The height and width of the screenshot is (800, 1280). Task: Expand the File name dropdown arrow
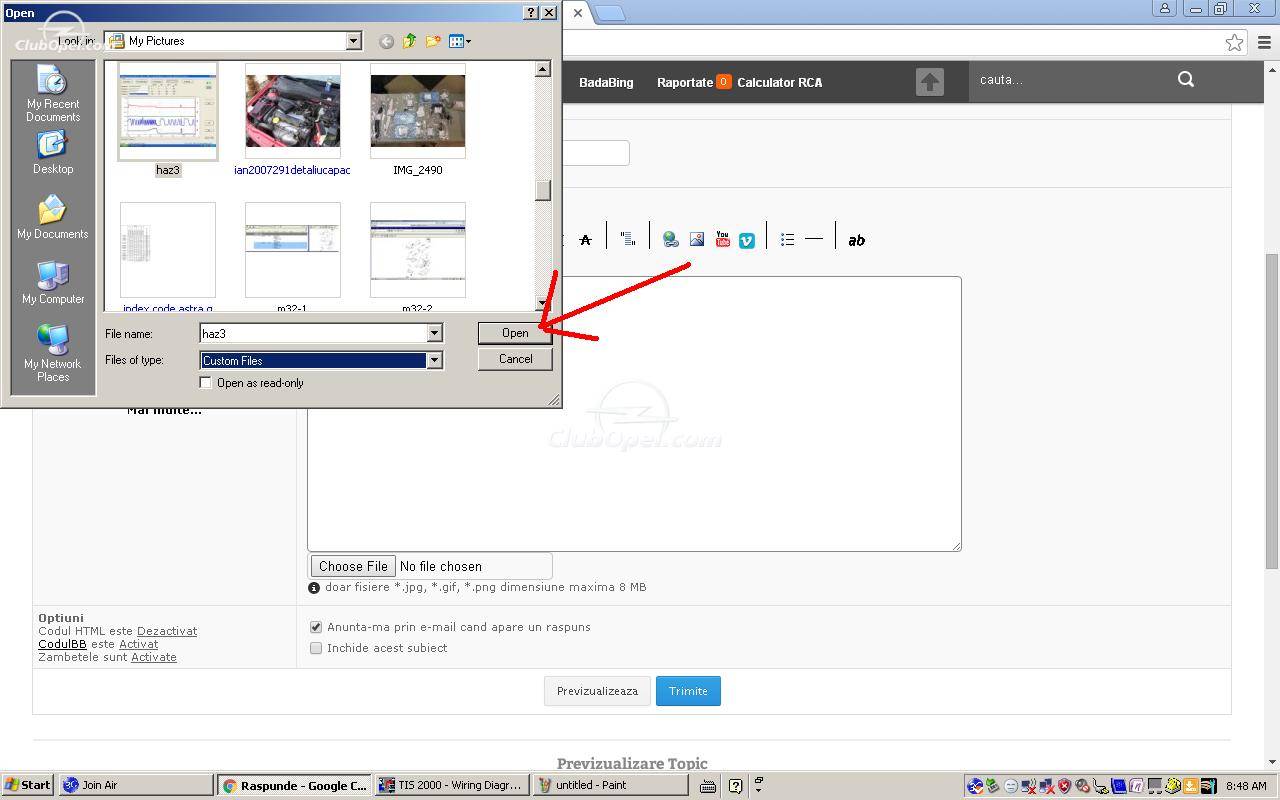(434, 334)
